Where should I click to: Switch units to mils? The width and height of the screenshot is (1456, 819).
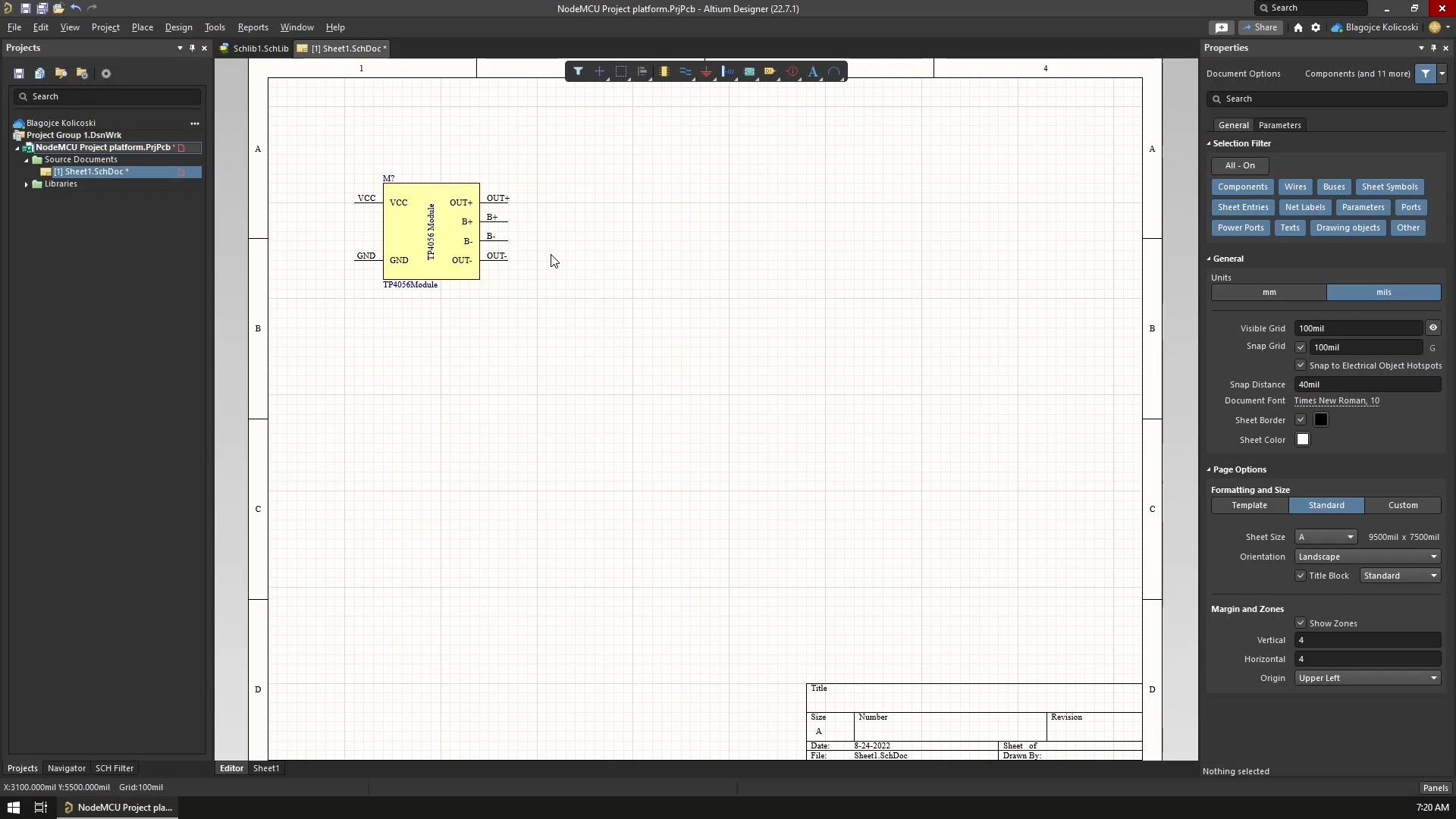pos(1383,293)
